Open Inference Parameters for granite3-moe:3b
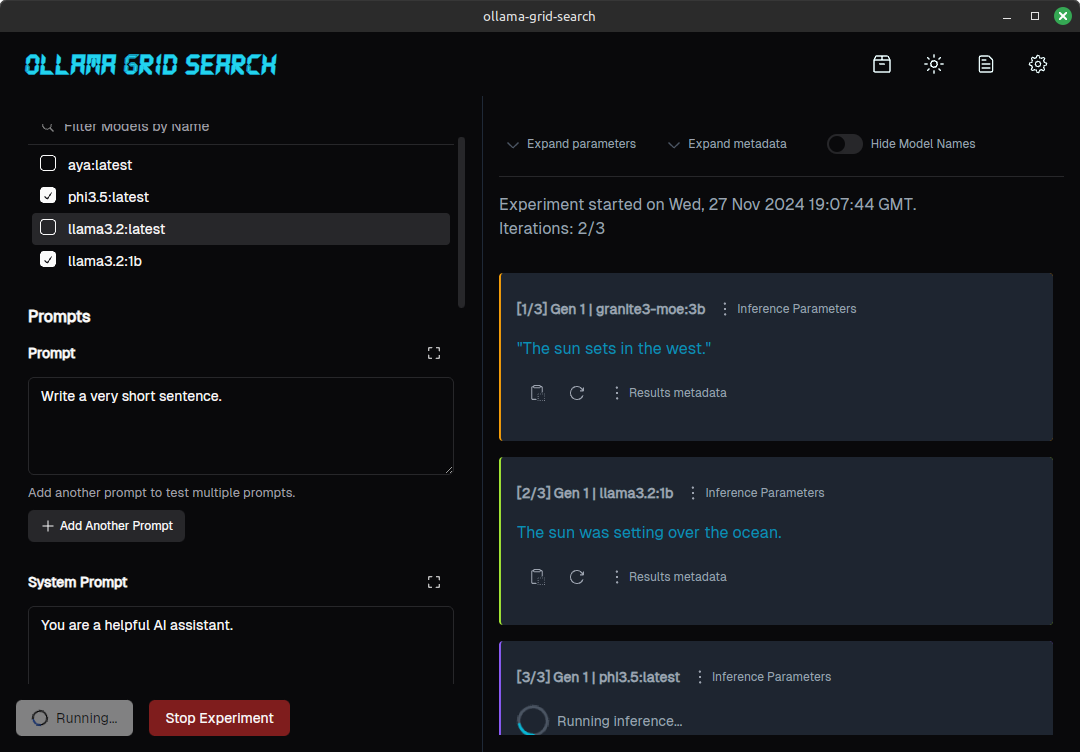This screenshot has height=752, width=1080. (x=788, y=309)
